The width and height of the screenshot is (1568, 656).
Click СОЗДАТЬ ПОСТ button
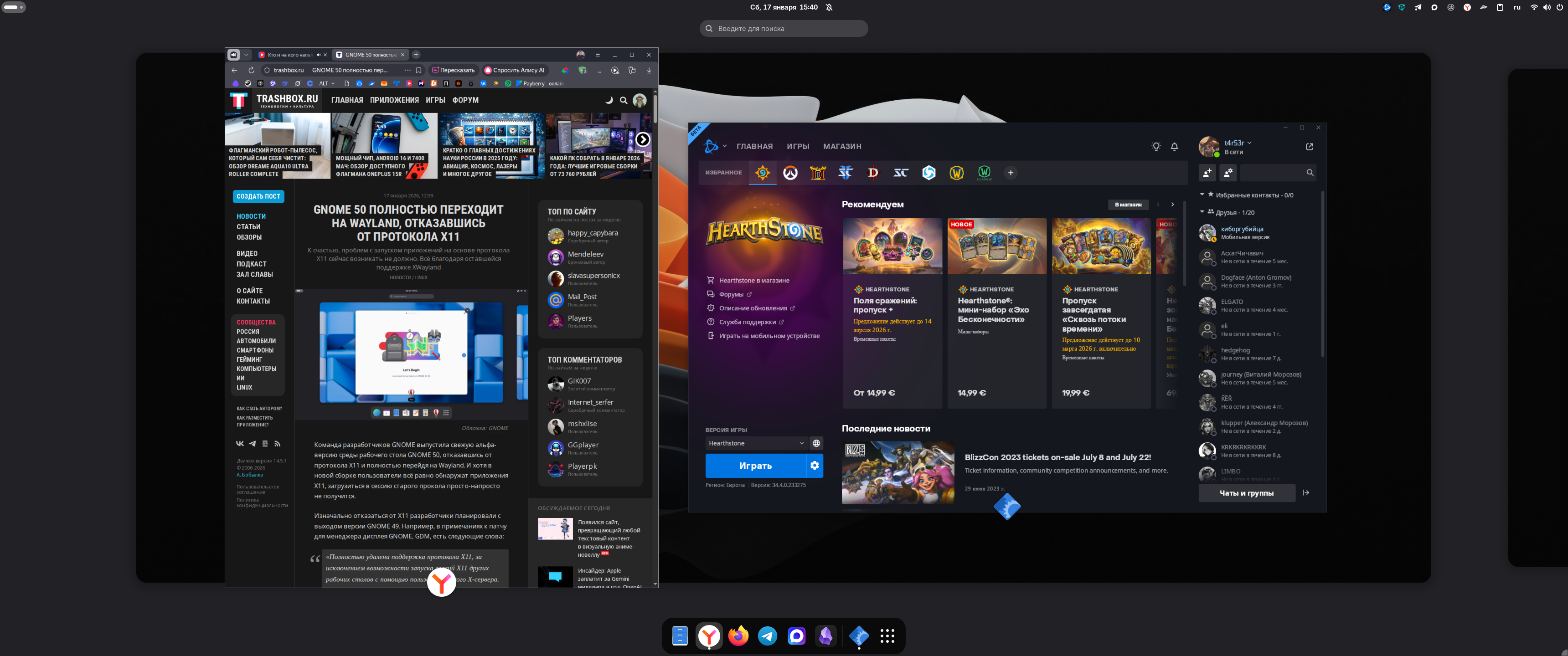click(258, 196)
